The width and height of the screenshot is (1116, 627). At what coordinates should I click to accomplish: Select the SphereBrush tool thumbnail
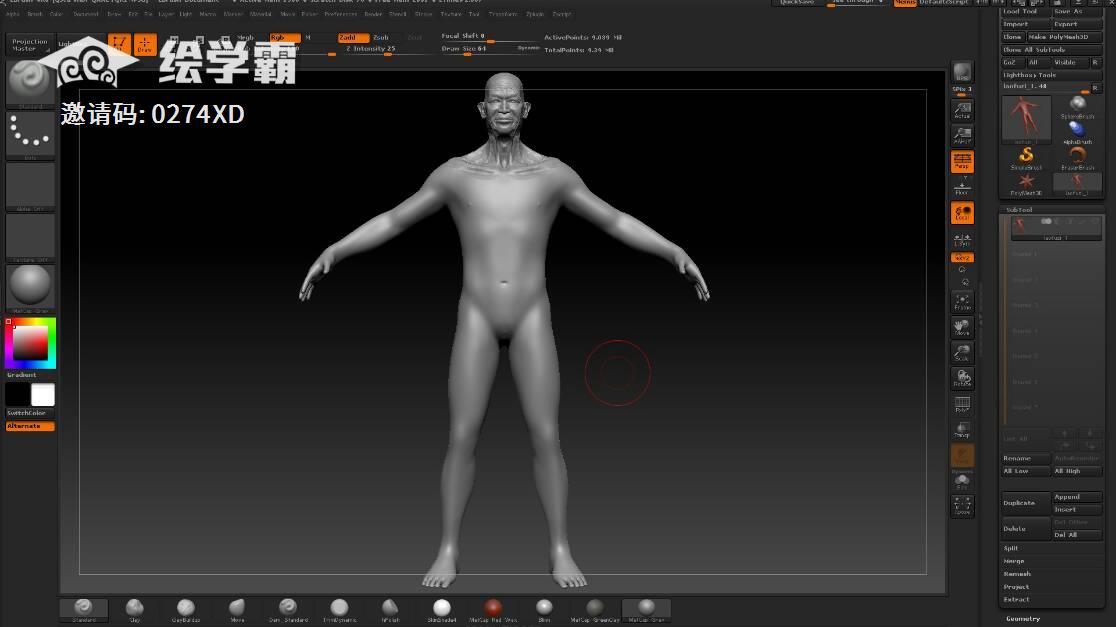click(x=1077, y=107)
